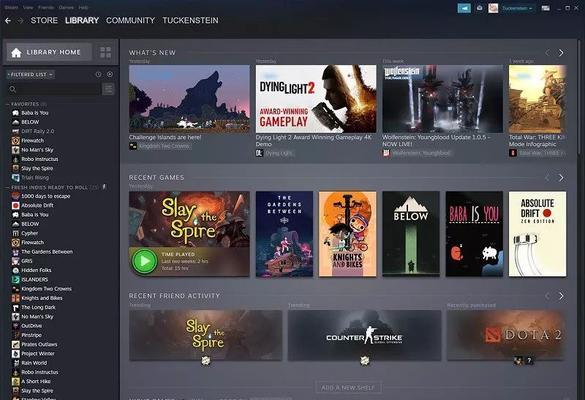Open the BELOW game cover
The width and height of the screenshot is (585, 400).
411,234
